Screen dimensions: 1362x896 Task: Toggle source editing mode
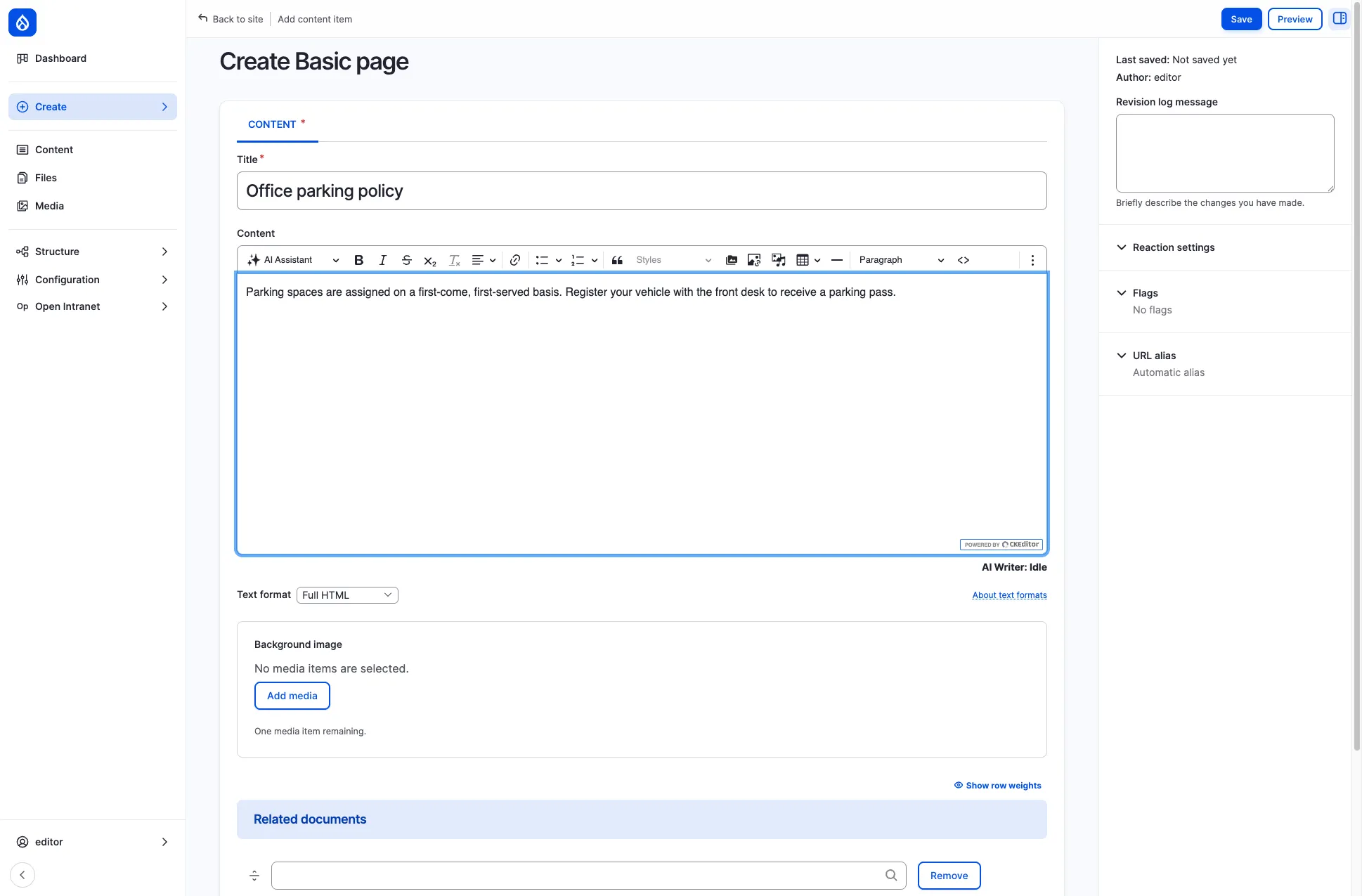964,260
